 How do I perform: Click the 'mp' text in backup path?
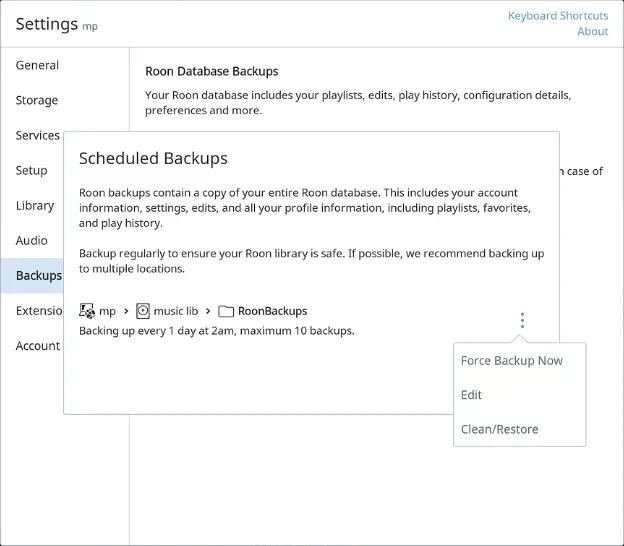click(107, 311)
